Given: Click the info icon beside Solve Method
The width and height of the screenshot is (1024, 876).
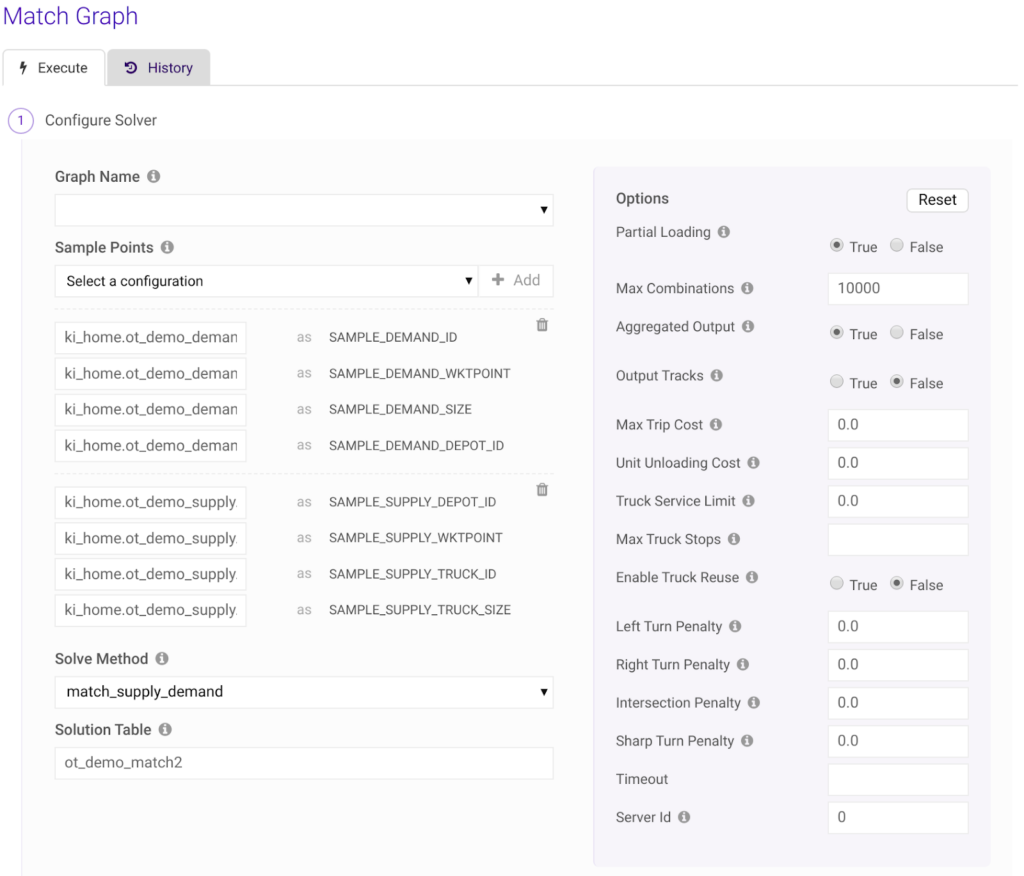Looking at the screenshot, I should coord(162,659).
